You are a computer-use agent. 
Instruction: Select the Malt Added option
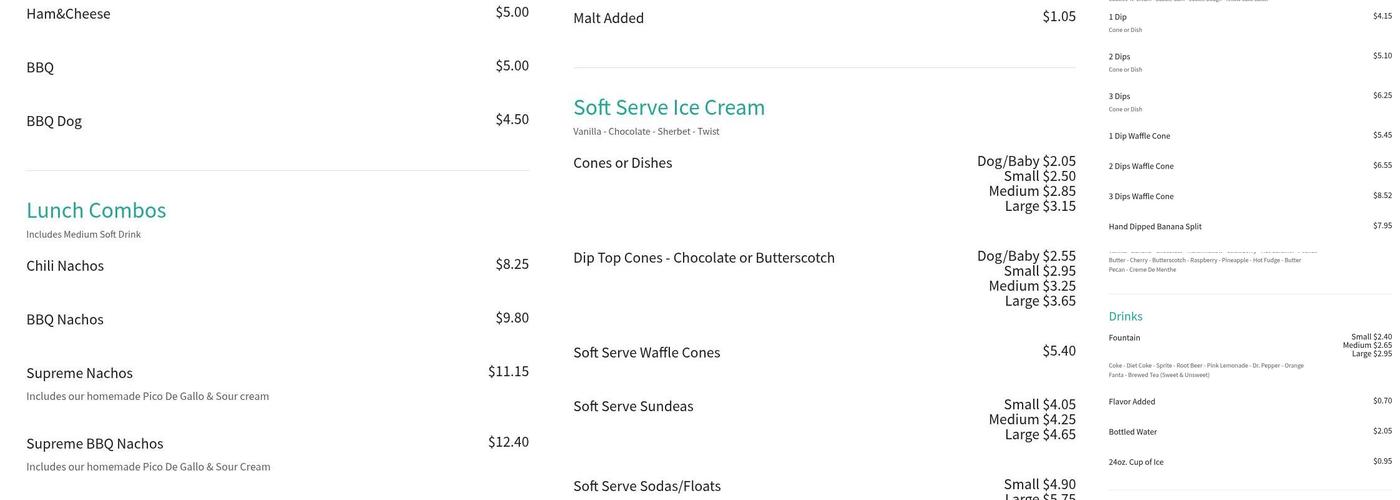608,18
